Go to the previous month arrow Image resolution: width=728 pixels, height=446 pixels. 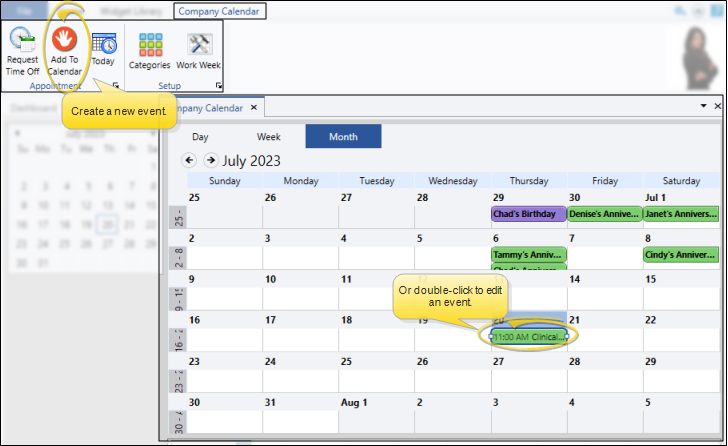point(189,160)
